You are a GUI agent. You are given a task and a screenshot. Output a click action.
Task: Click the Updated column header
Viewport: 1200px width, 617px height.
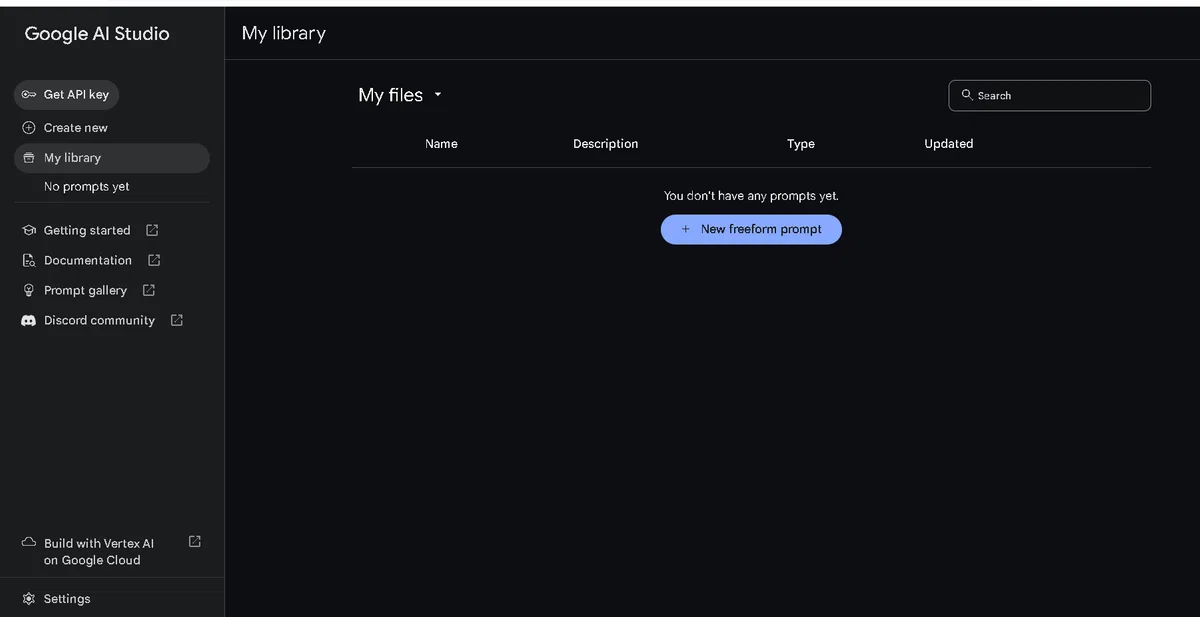click(949, 144)
